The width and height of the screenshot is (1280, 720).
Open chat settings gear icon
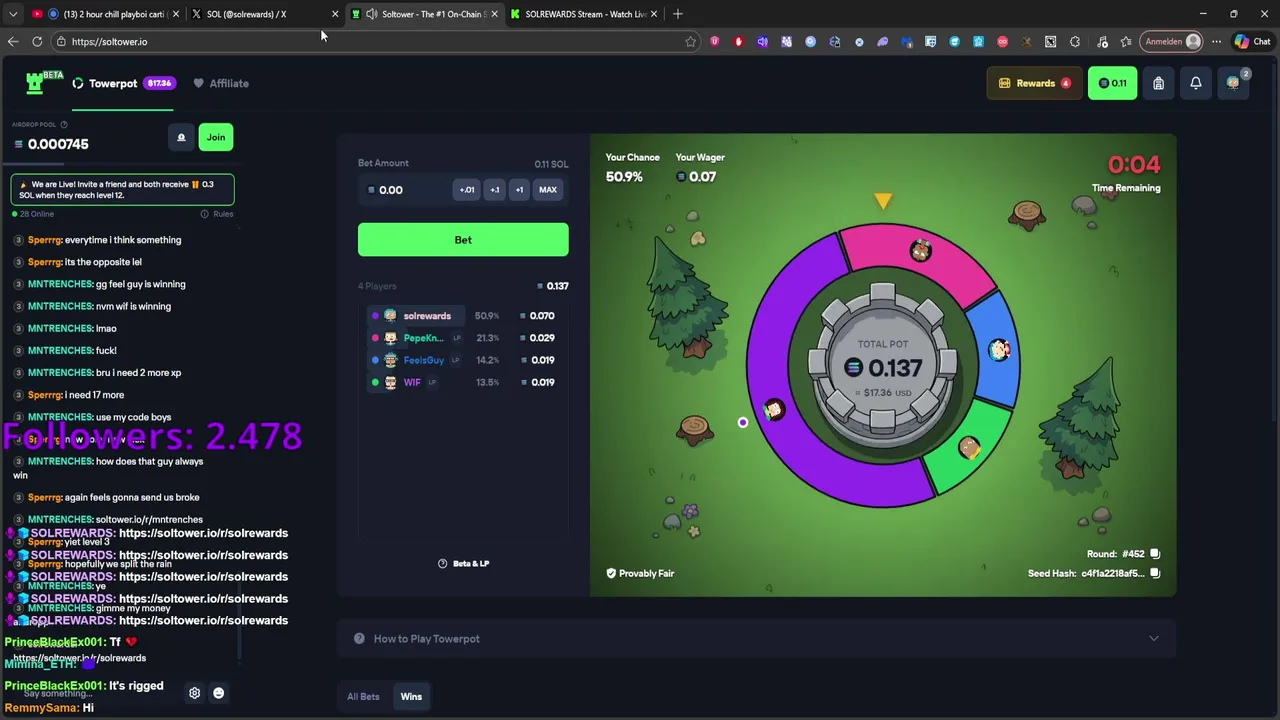pyautogui.click(x=195, y=693)
